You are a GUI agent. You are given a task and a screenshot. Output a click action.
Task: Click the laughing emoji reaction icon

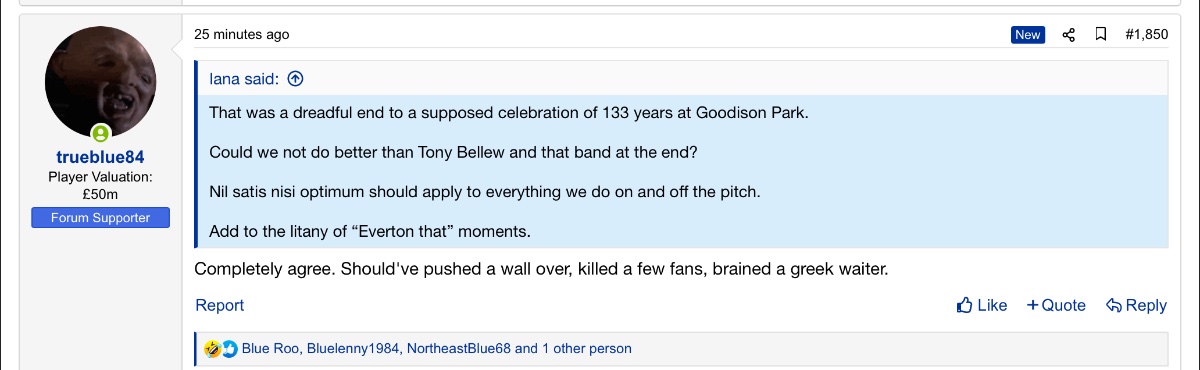click(211, 349)
